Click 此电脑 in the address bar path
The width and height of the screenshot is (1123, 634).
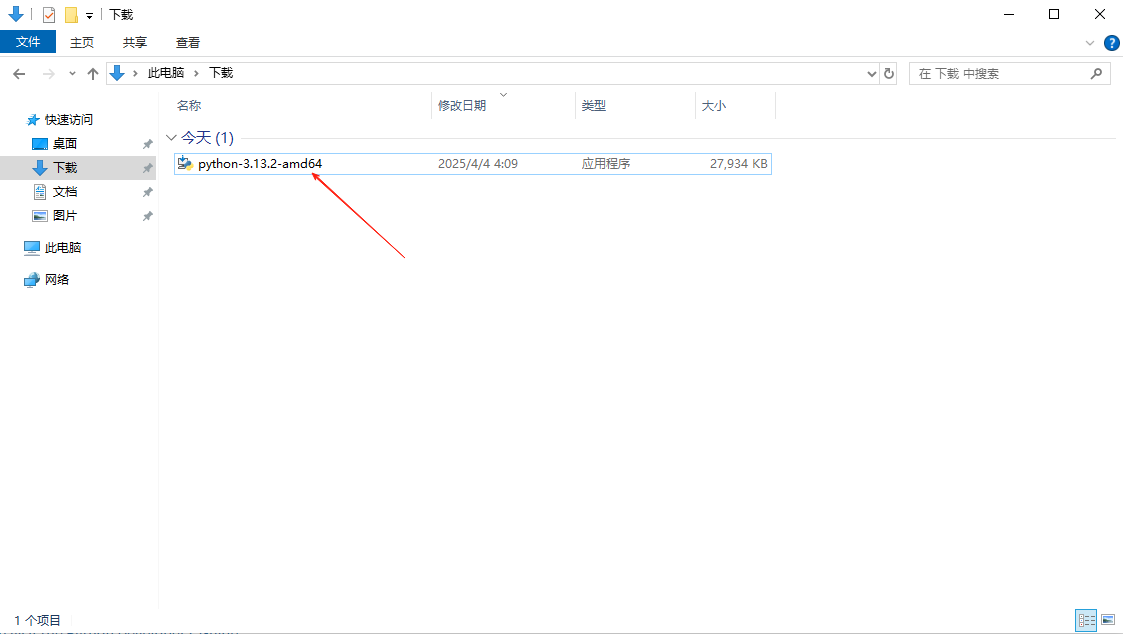[166, 73]
